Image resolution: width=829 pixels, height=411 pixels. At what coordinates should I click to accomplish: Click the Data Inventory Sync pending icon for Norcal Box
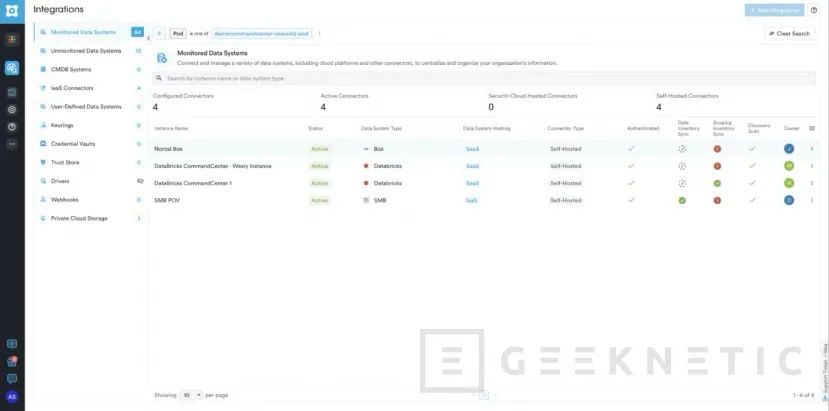click(682, 149)
